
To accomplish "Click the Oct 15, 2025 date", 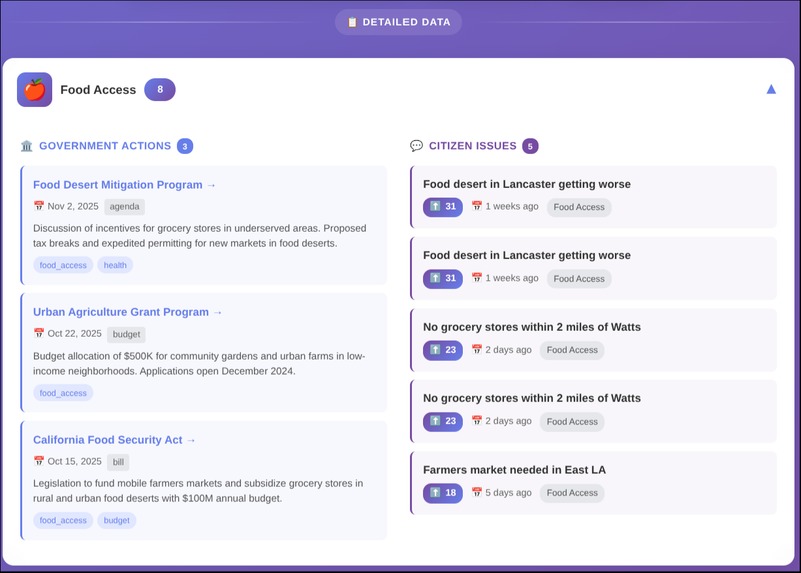I will pos(75,461).
